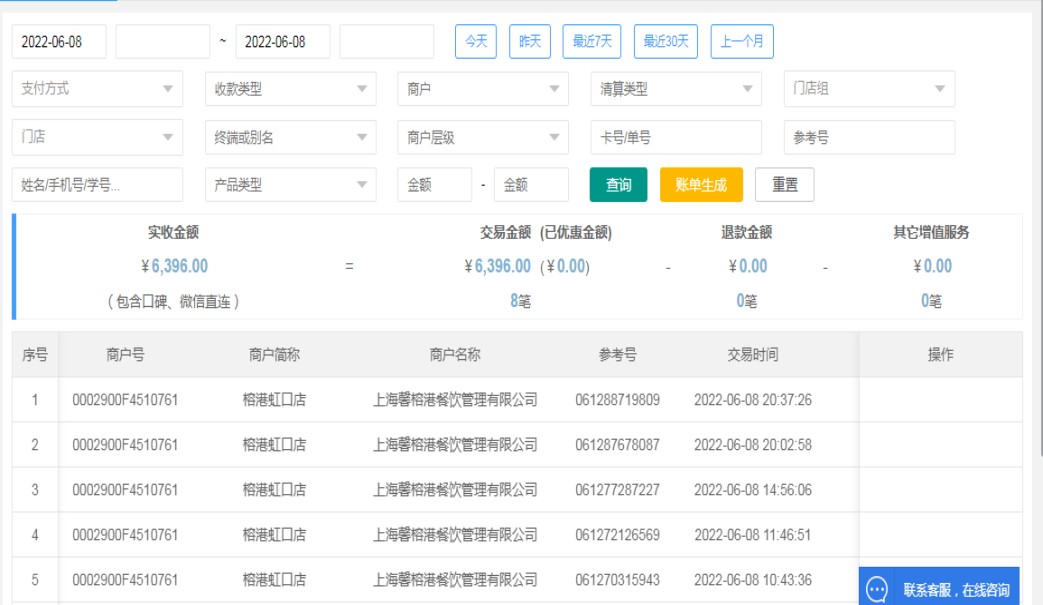Click the 交易时间 column header
Image resolution: width=1043 pixels, height=605 pixels.
752,355
